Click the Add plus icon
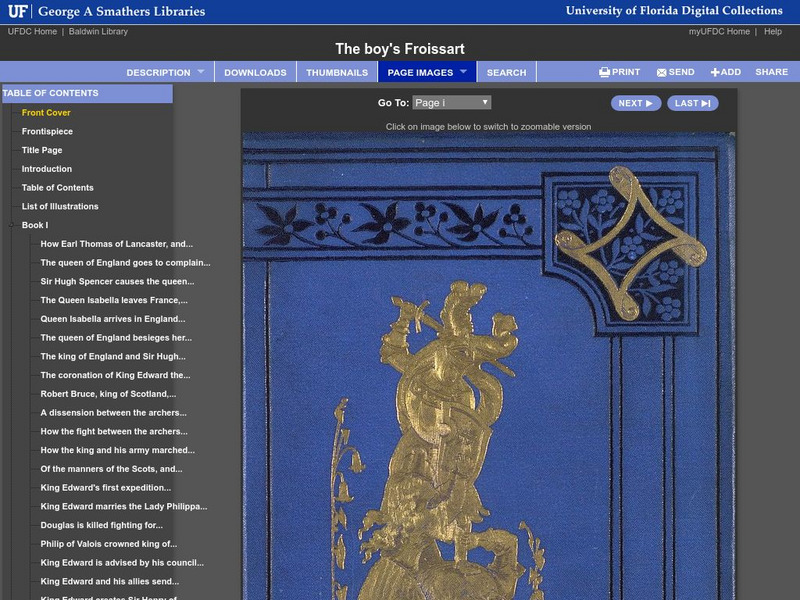 [715, 72]
